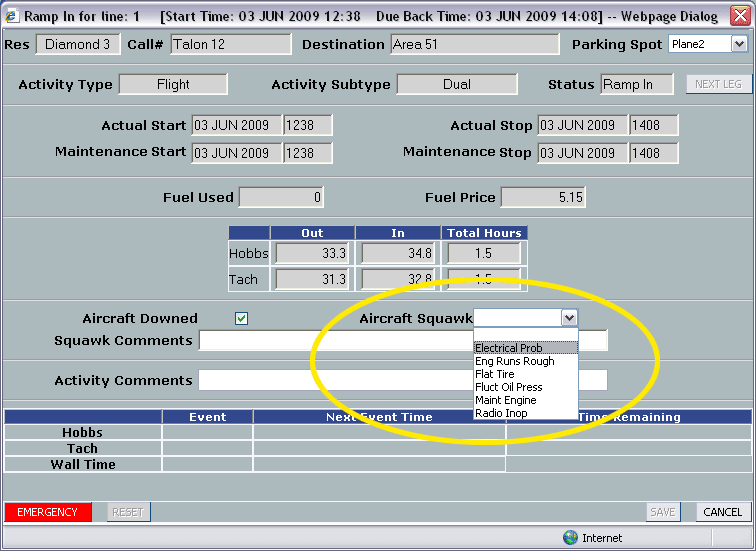This screenshot has height=551, width=756.
Task: Click the Internet Explorer page icon in title bar
Action: click(12, 16)
